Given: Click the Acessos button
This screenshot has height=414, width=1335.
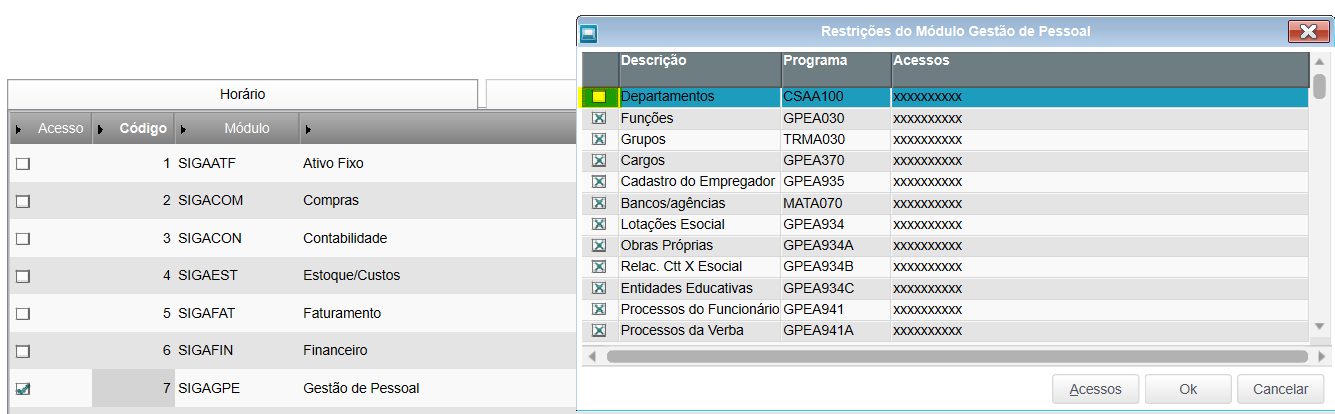Looking at the screenshot, I should pos(1096,389).
